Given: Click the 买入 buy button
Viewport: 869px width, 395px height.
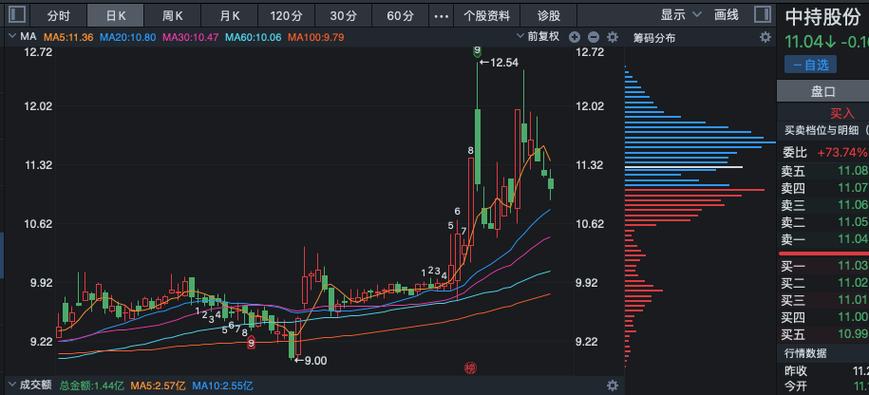Looking at the screenshot, I should tap(842, 114).
